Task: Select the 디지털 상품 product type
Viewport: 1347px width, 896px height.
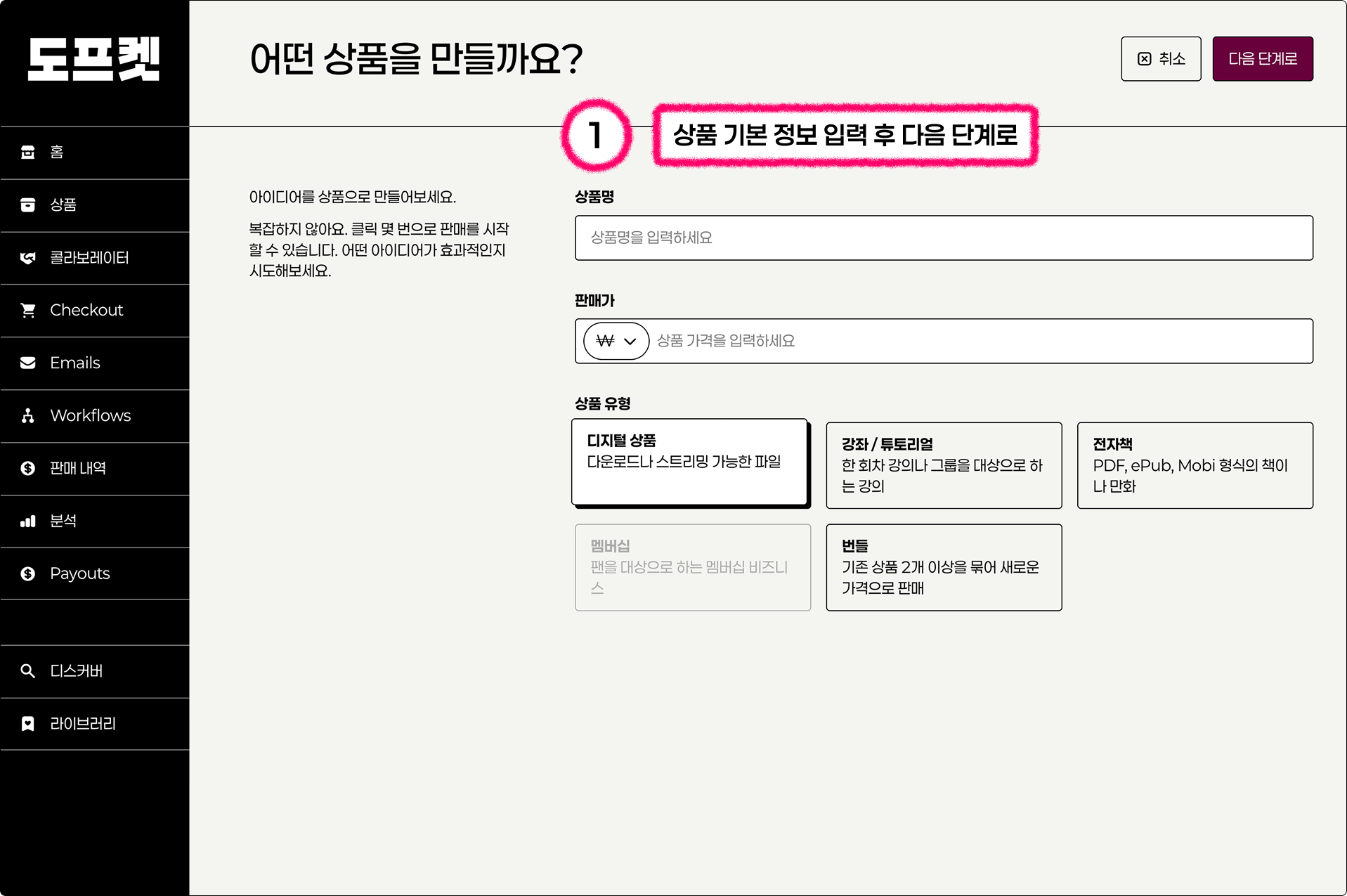Action: pyautogui.click(x=689, y=462)
